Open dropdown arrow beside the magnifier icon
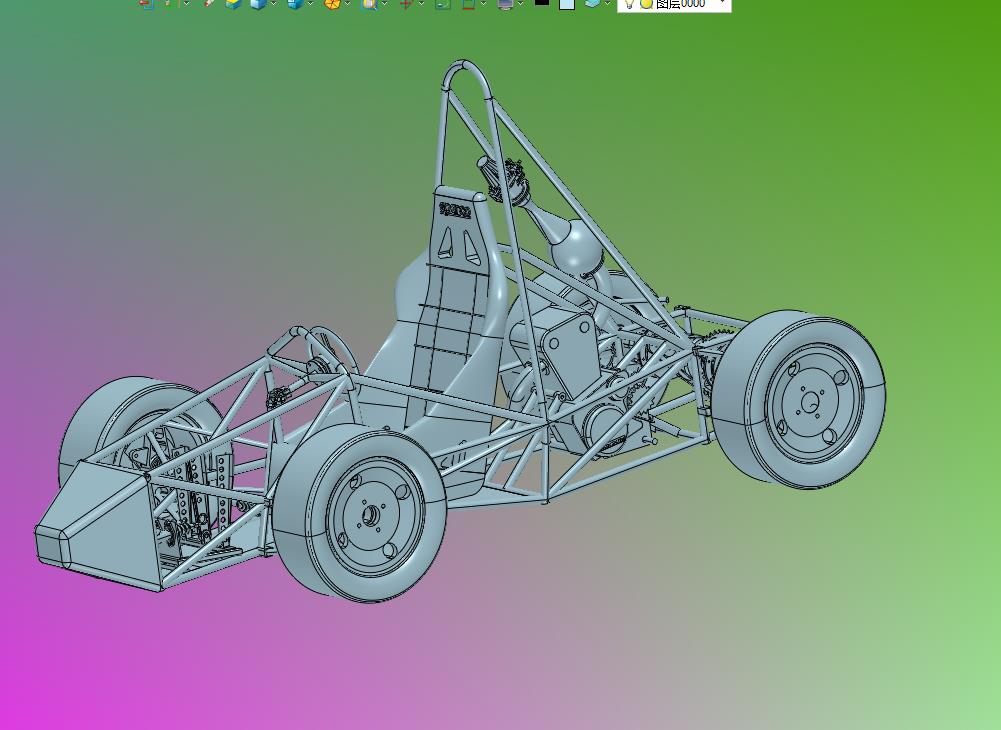Screen dimensions: 1001x730 [385, 4]
